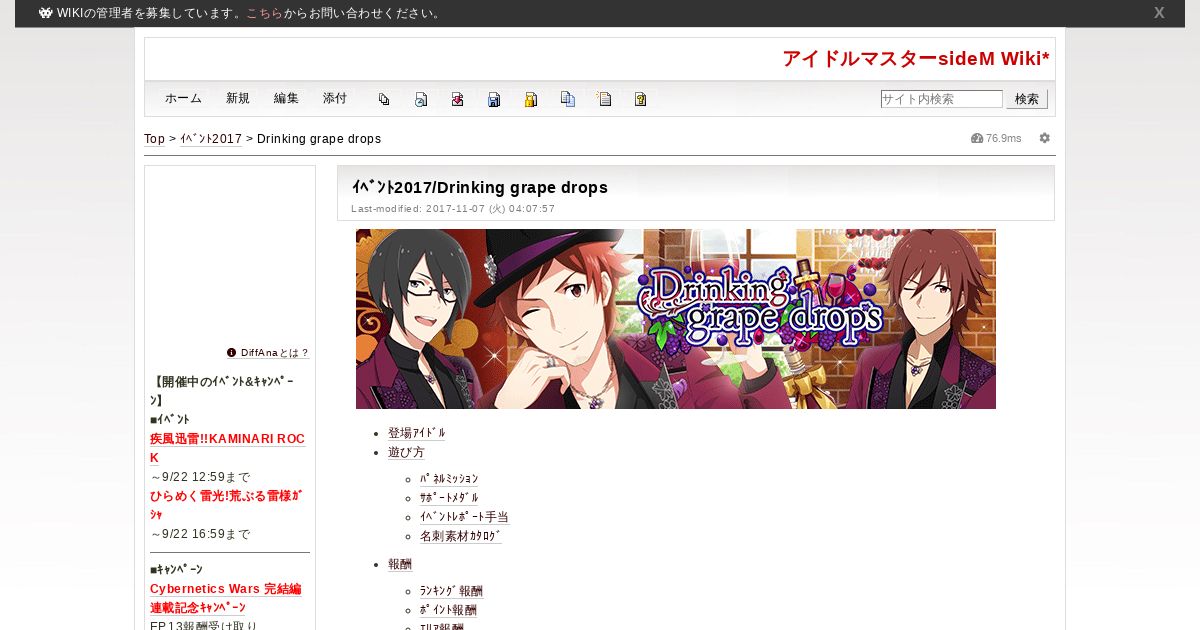1200x630 pixels.
Task: Jump to 遊び方 section
Action: [x=406, y=453]
